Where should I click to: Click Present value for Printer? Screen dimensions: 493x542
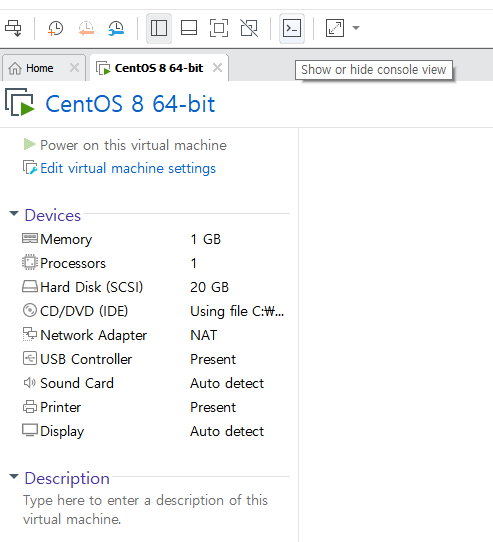(213, 407)
